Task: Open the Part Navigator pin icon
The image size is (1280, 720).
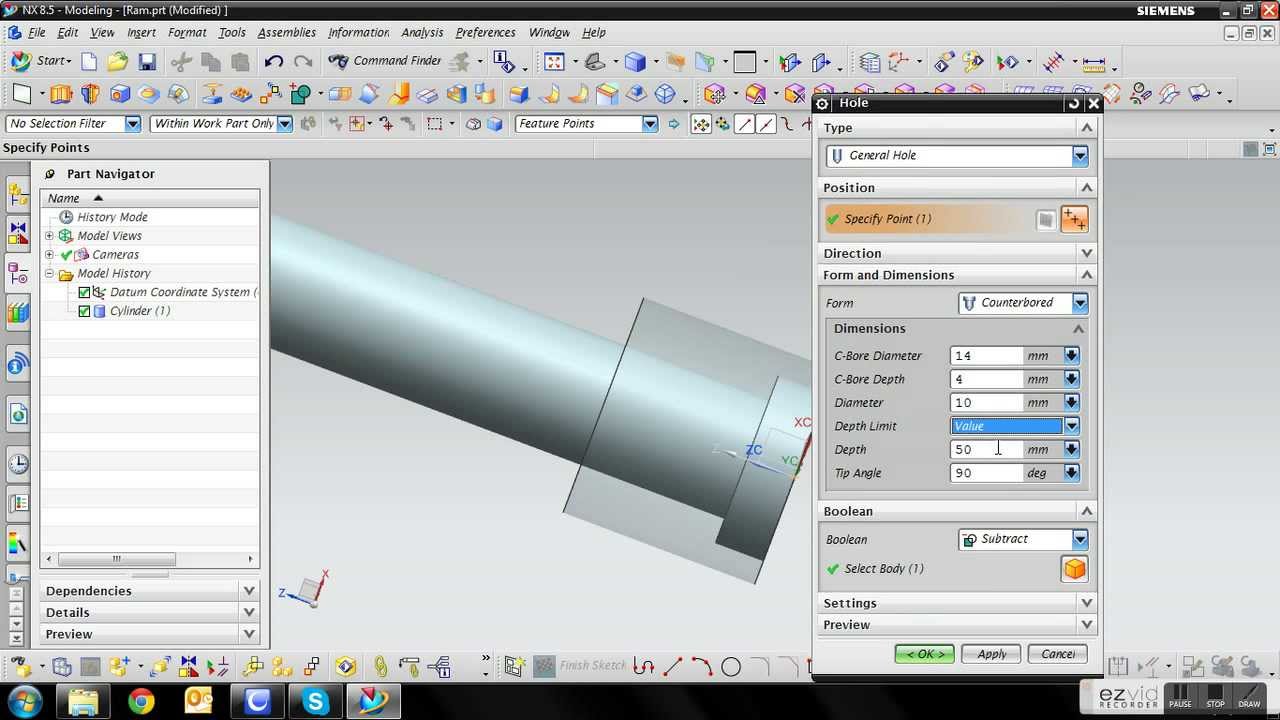Action: coord(50,174)
